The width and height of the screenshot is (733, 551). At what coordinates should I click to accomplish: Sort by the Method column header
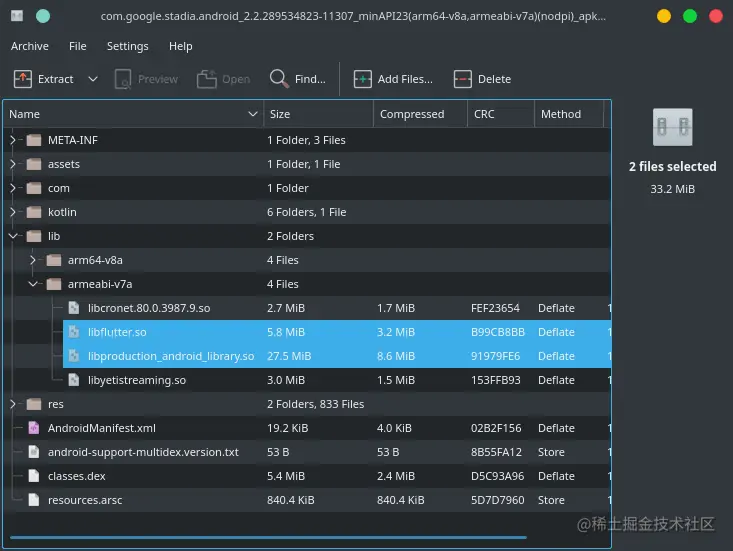click(569, 114)
